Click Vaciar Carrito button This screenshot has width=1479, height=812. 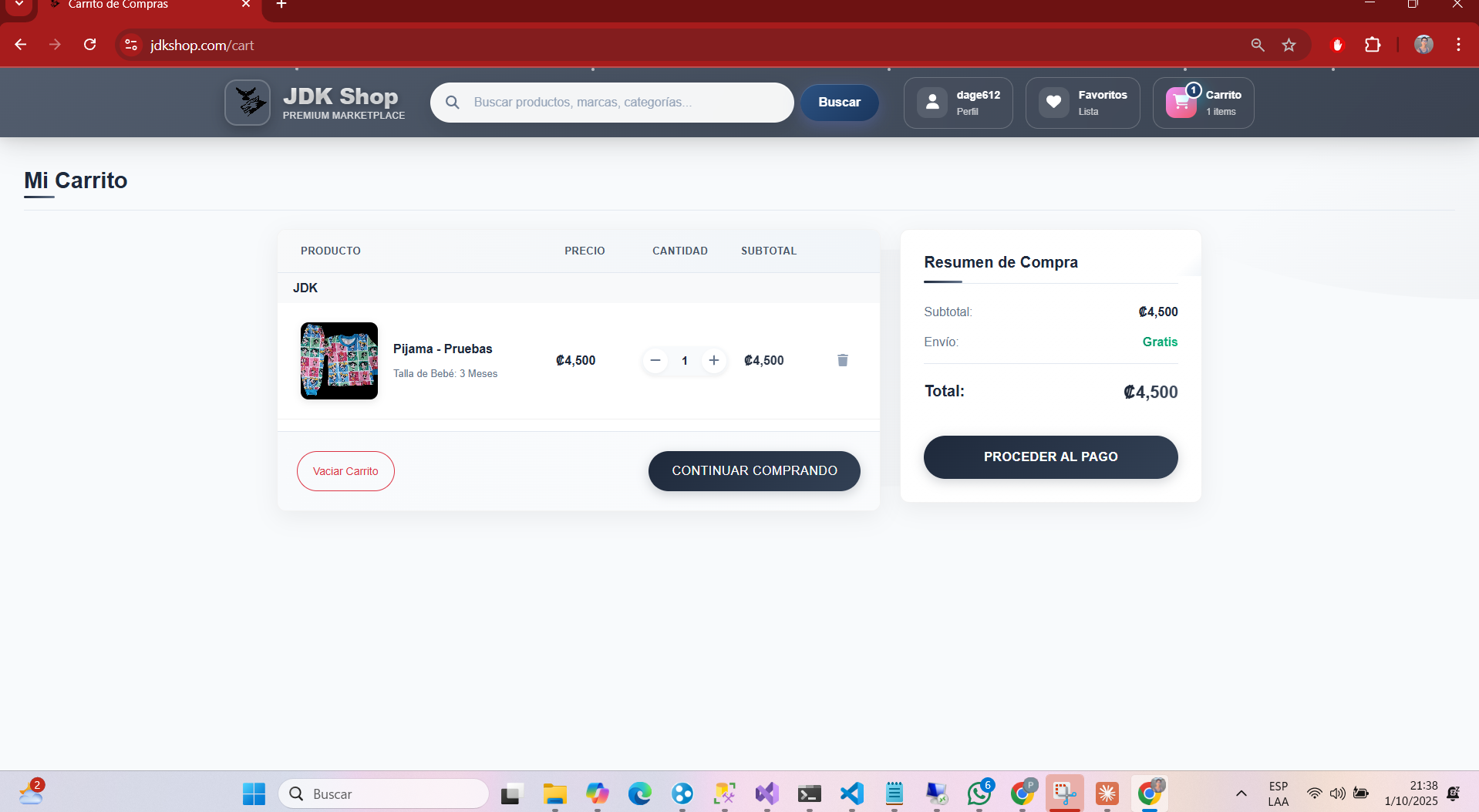click(345, 471)
